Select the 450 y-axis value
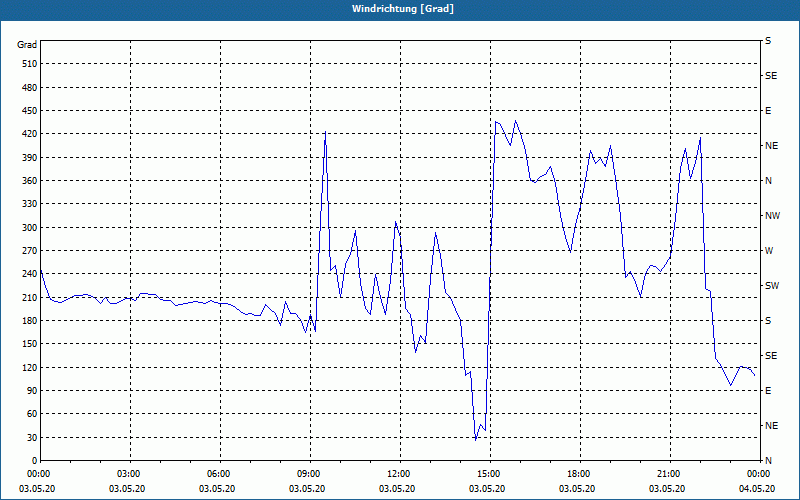 tap(29, 111)
